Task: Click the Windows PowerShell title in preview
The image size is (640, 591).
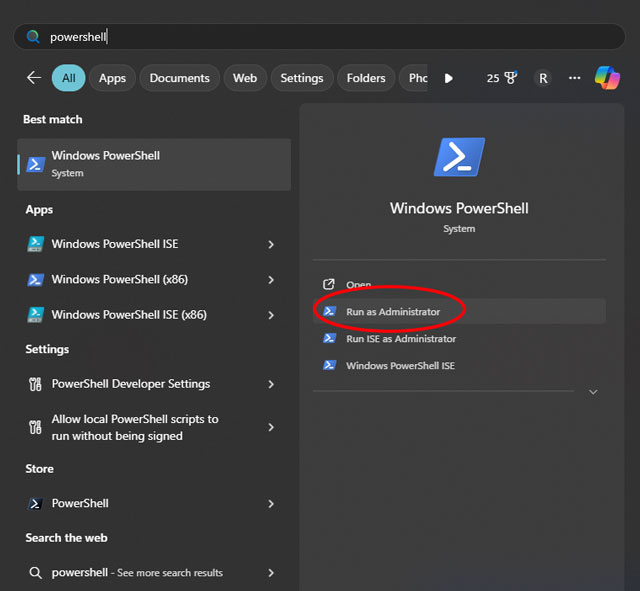Action: [459, 208]
